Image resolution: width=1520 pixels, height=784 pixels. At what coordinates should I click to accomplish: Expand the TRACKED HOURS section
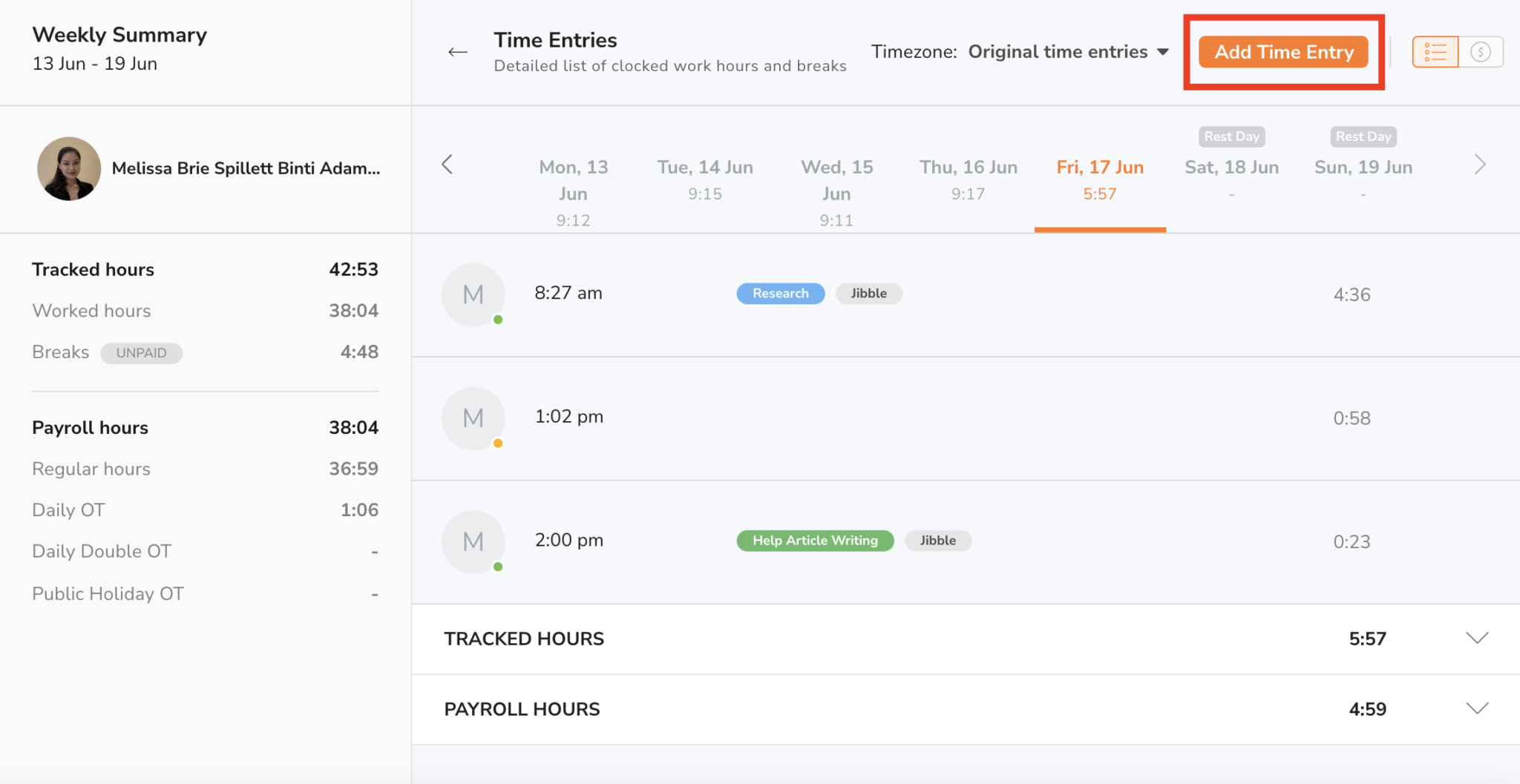coord(1475,637)
